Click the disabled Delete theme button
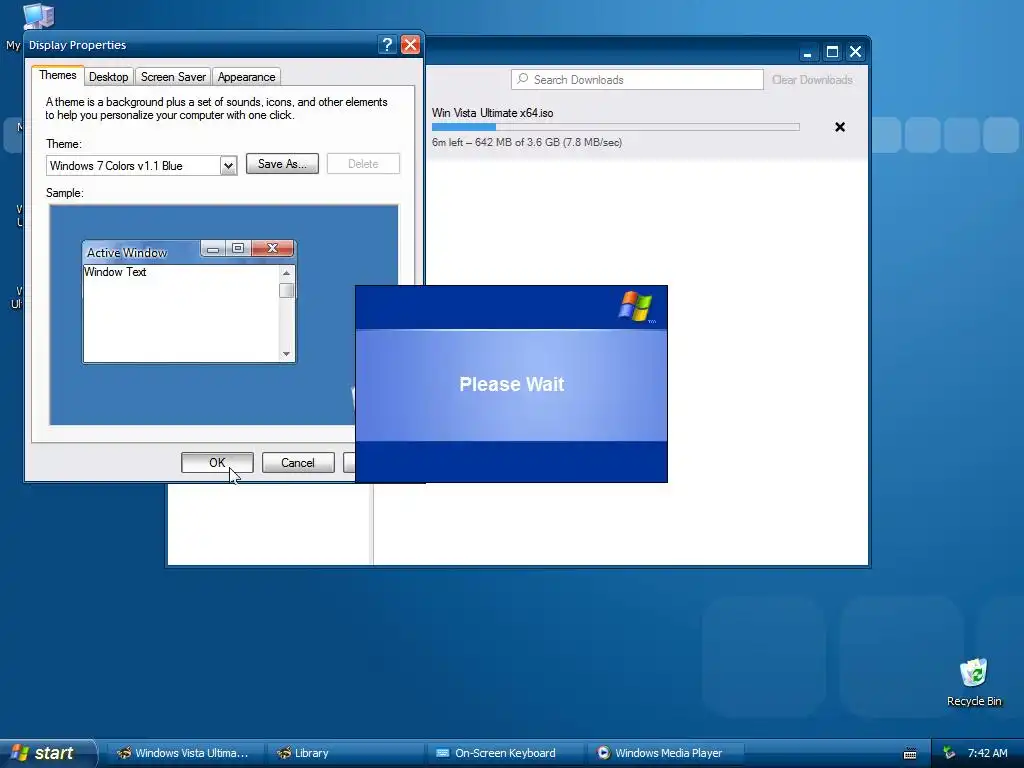 point(363,164)
